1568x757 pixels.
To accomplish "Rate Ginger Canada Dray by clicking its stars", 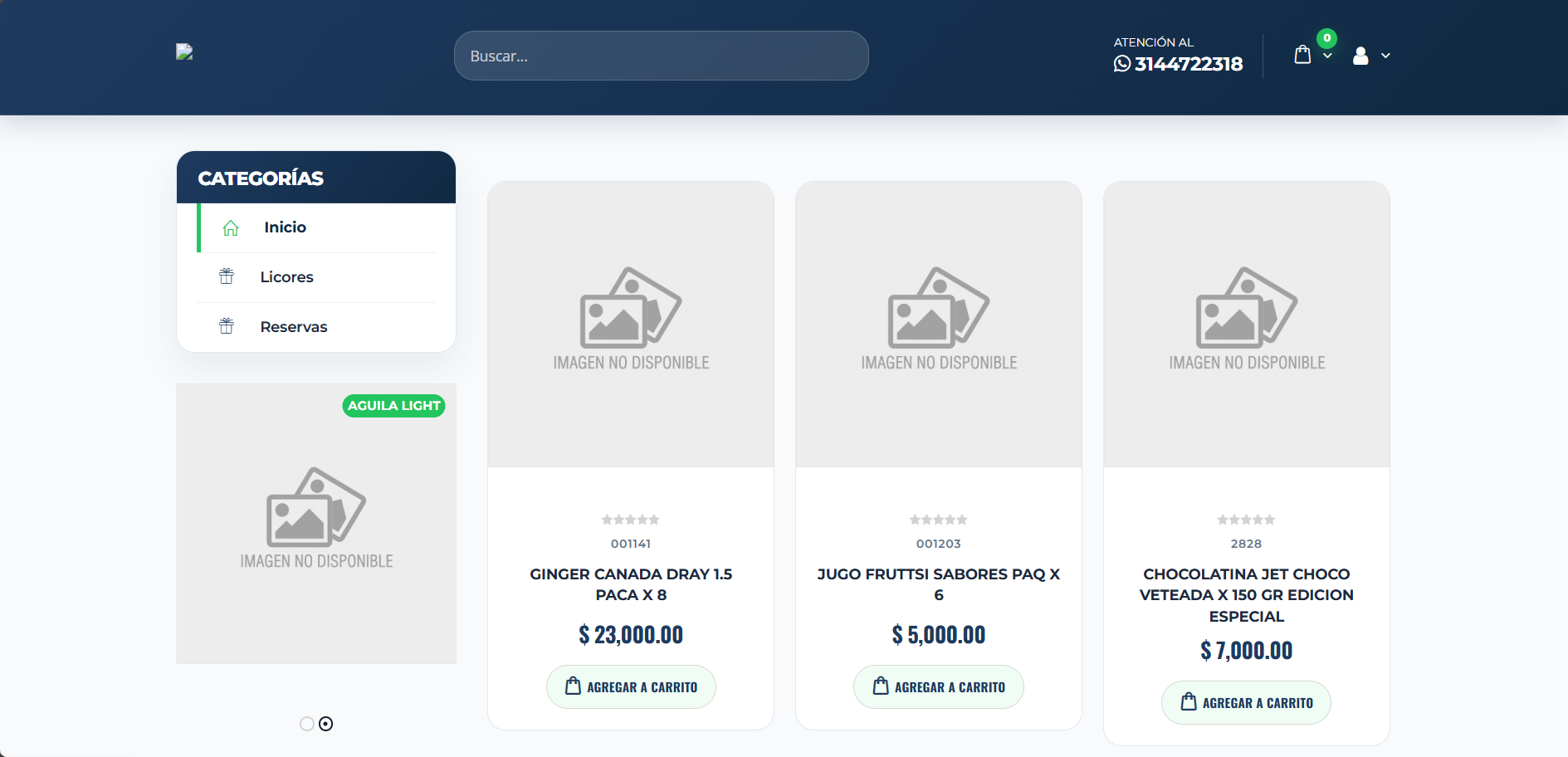I will pyautogui.click(x=631, y=520).
